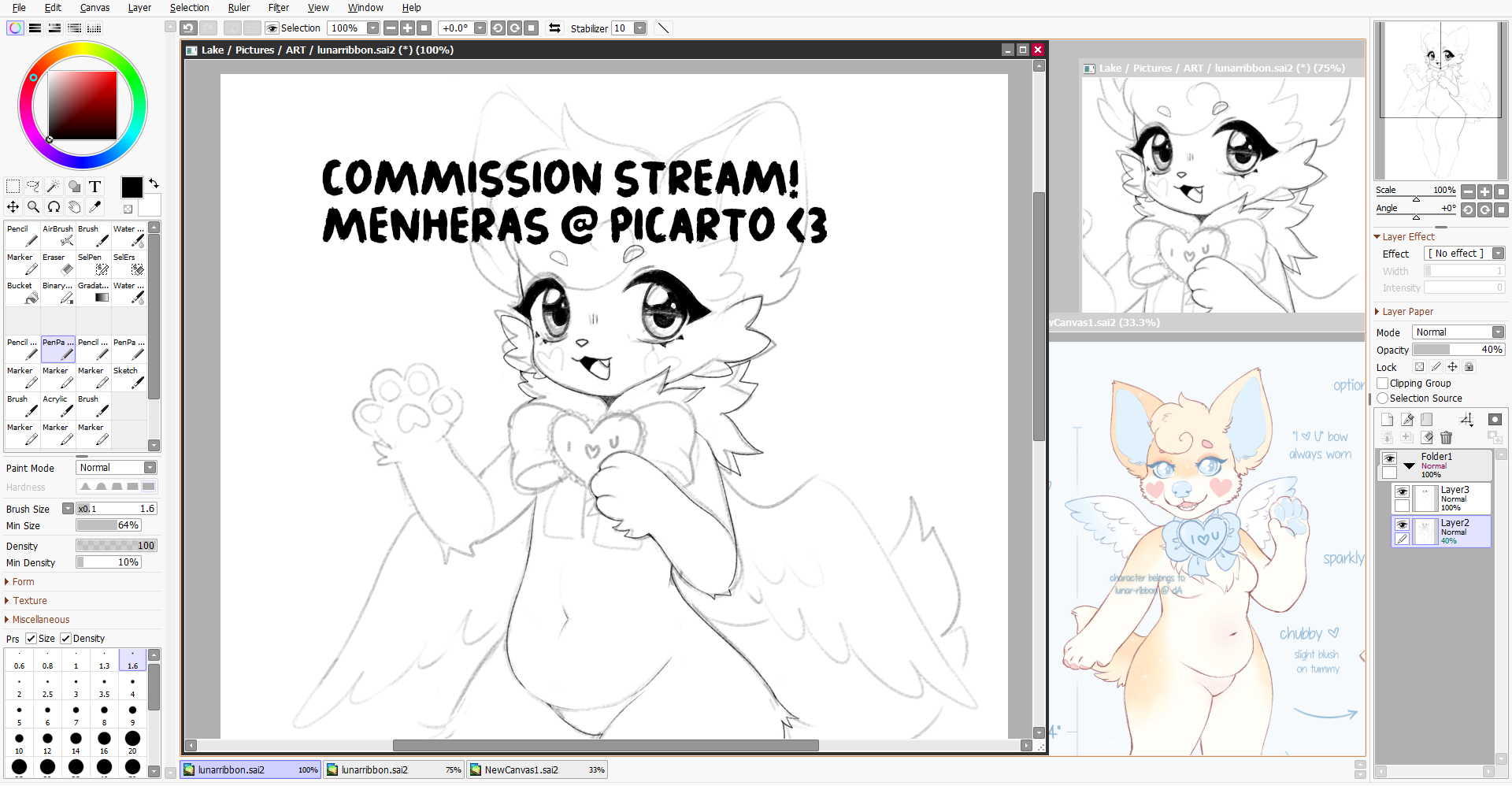Select the 3.5 brush size preset
Viewport: 1512px width, 786px height.
pyautogui.click(x=104, y=688)
